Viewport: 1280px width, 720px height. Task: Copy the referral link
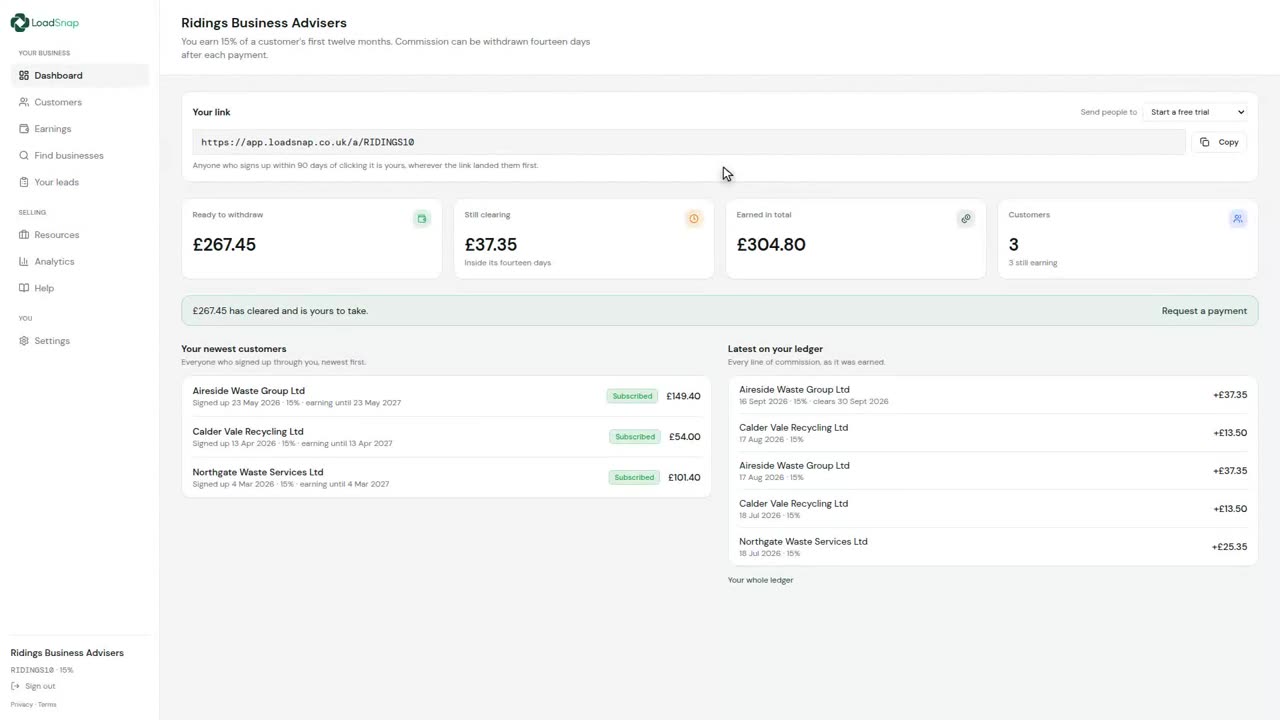(1219, 142)
